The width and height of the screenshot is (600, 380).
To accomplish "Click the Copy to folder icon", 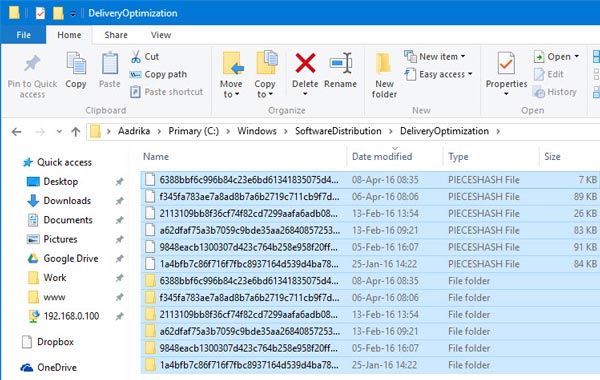I will point(266,62).
